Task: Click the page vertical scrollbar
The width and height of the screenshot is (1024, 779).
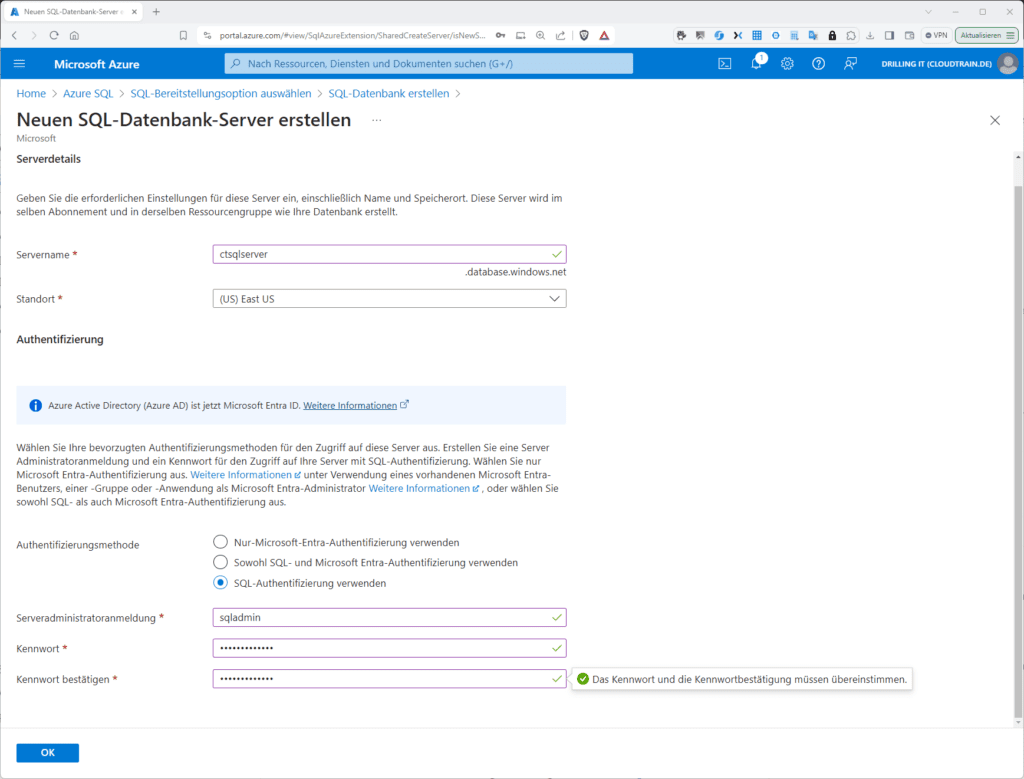Action: tap(1017, 451)
